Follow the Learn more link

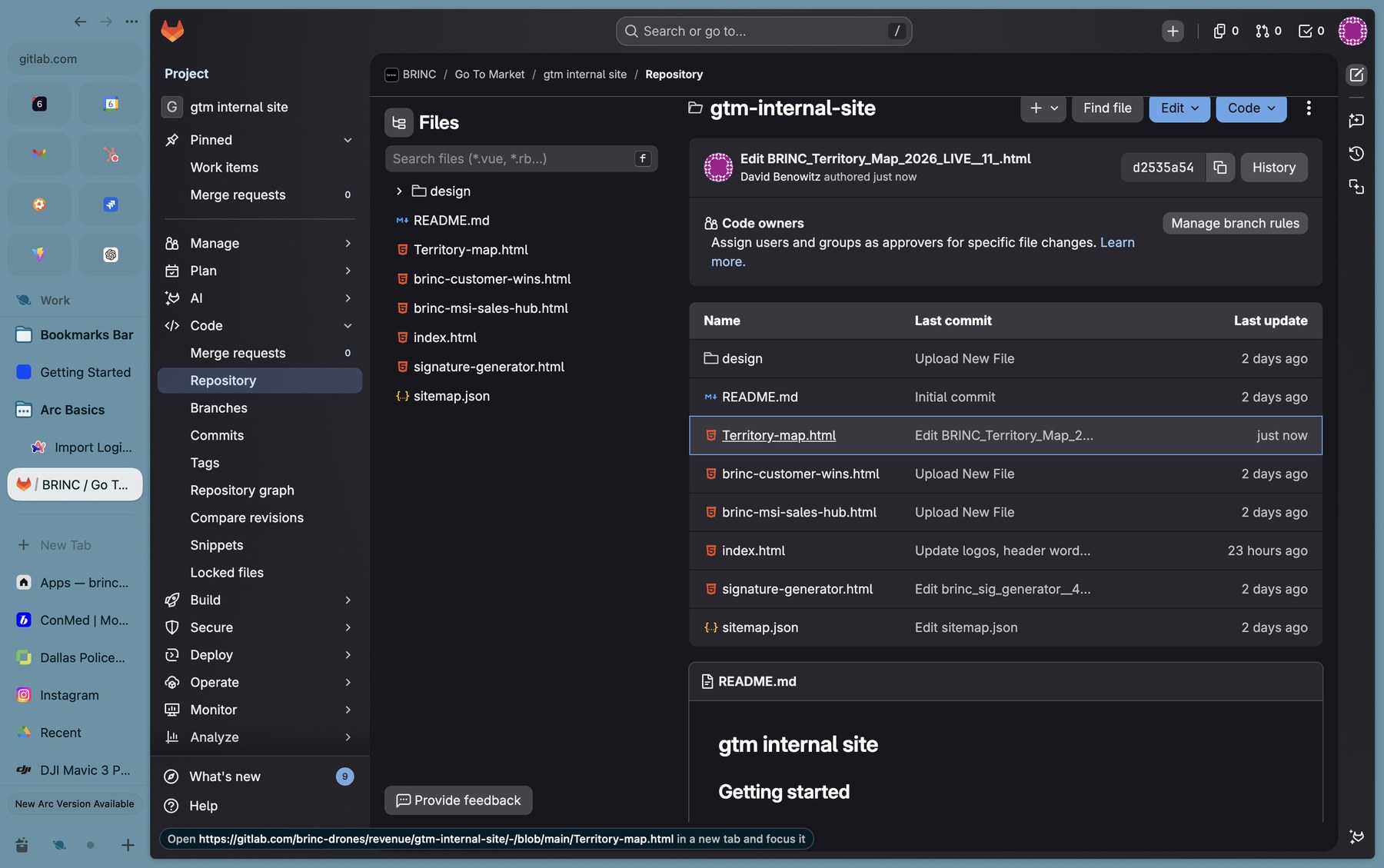[x=1116, y=243]
